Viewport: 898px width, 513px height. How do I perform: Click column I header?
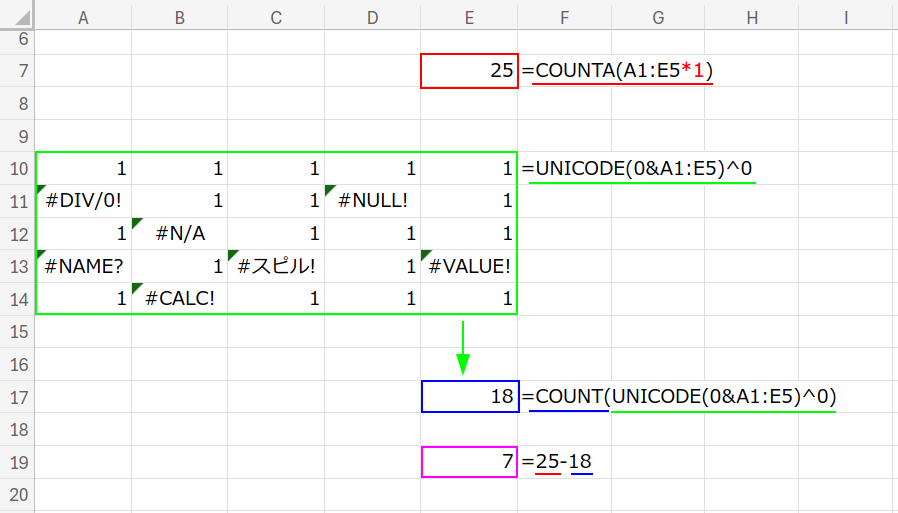click(846, 16)
